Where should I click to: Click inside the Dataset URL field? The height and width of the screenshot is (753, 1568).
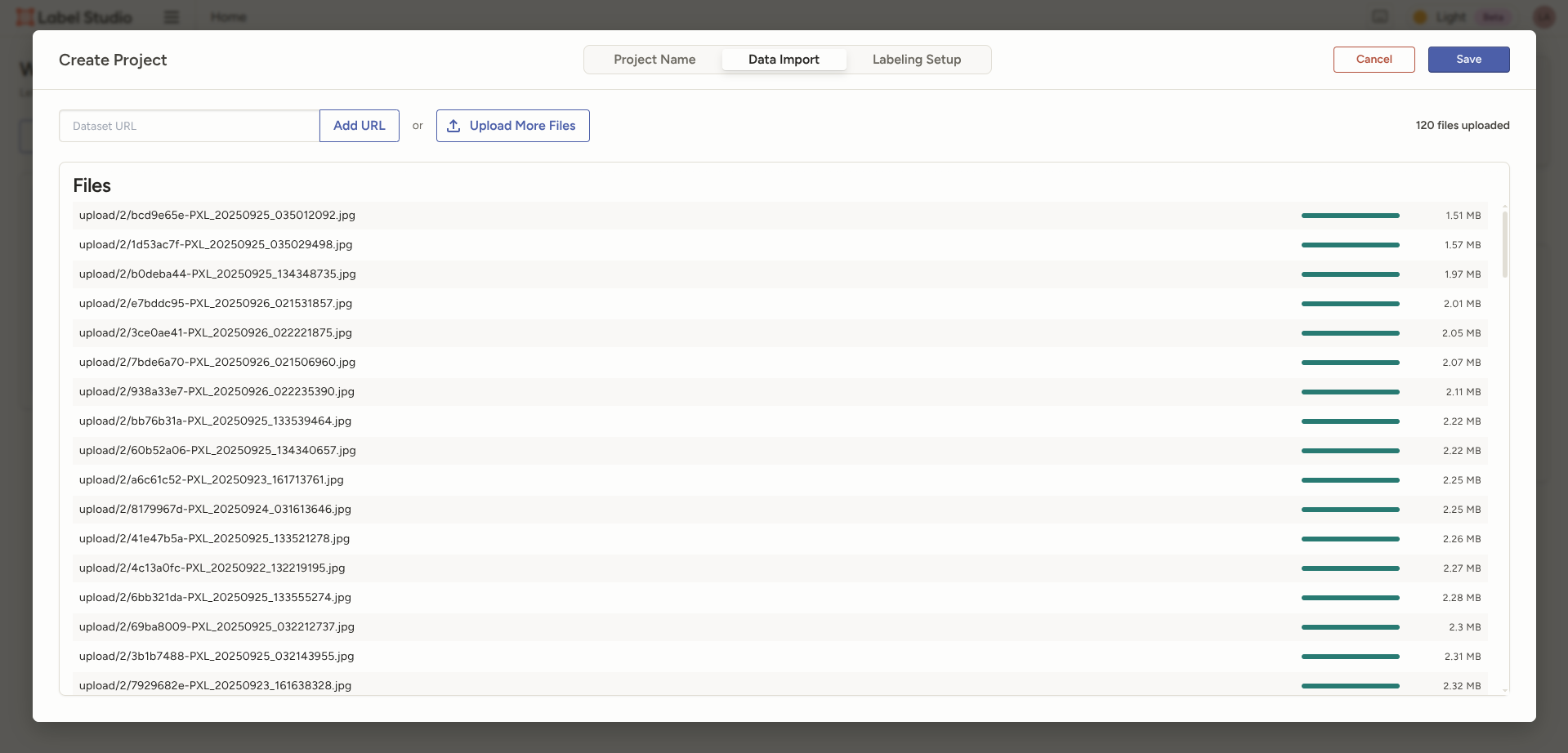[x=188, y=125]
